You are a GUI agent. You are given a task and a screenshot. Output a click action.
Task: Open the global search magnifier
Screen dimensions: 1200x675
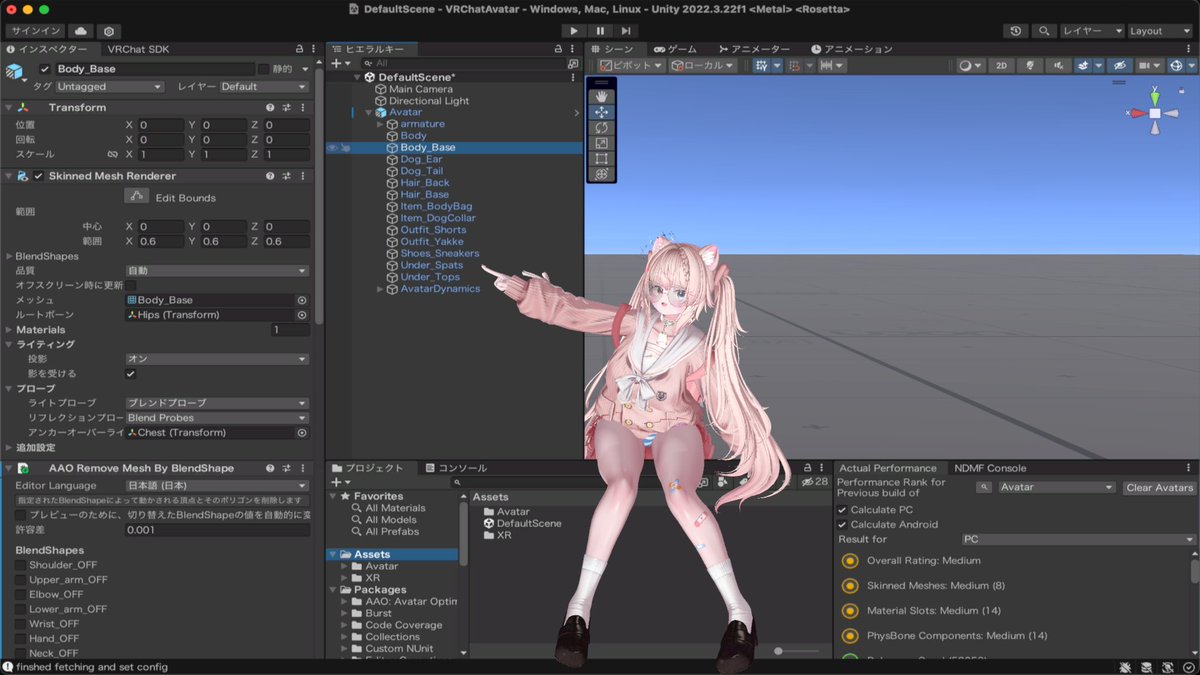pos(1044,31)
